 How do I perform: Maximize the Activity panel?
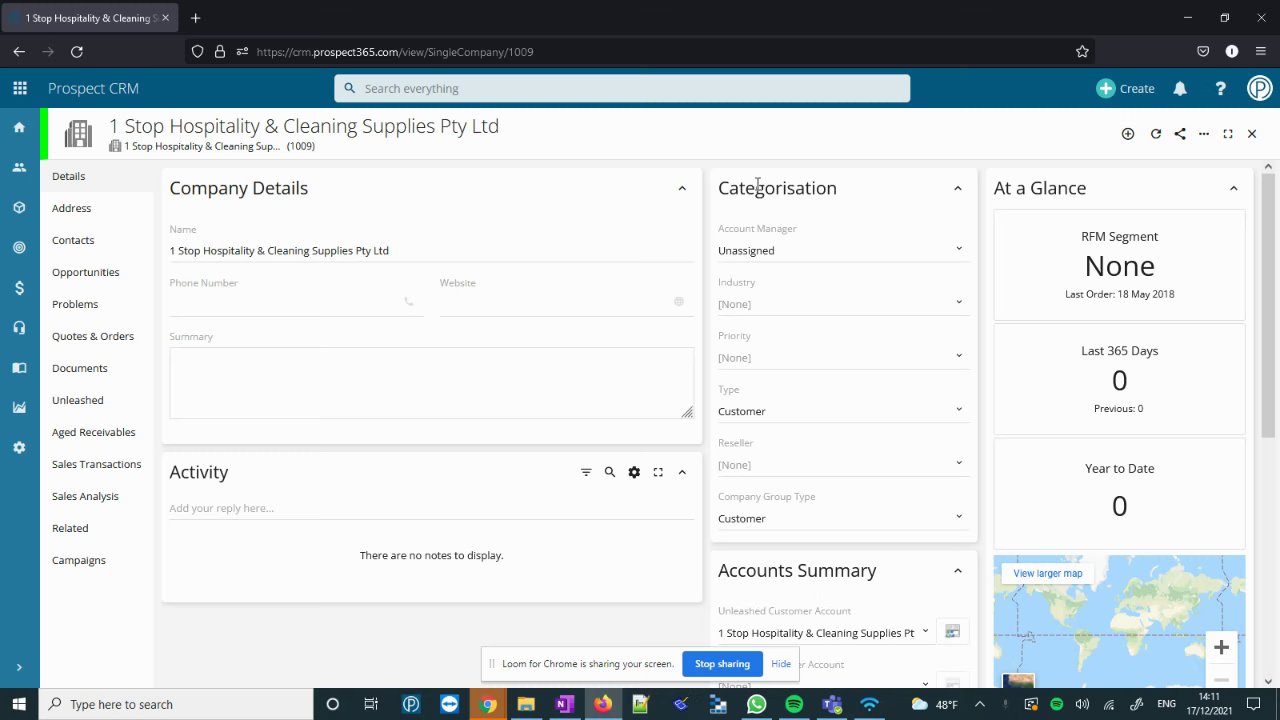click(x=658, y=472)
